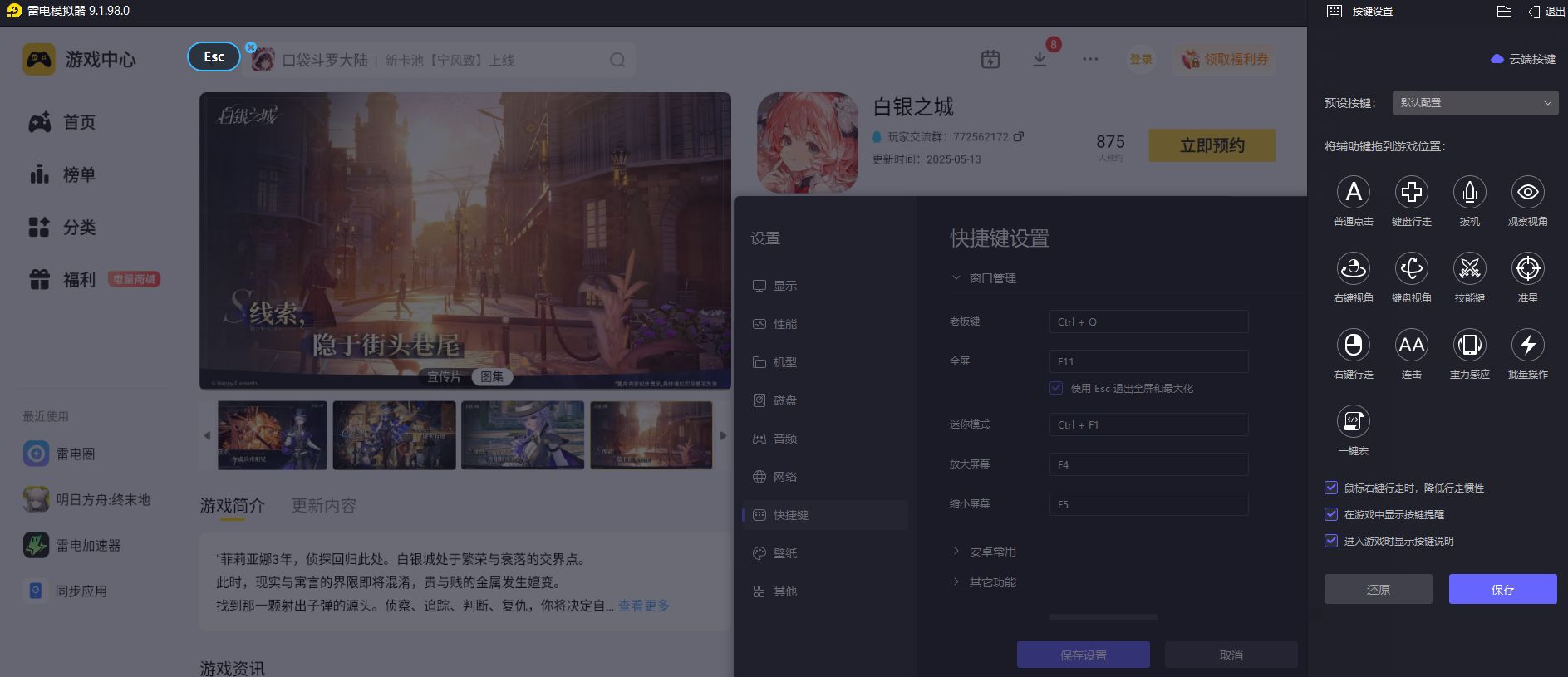Open 雷电加速器 from recent apps

click(x=72, y=545)
